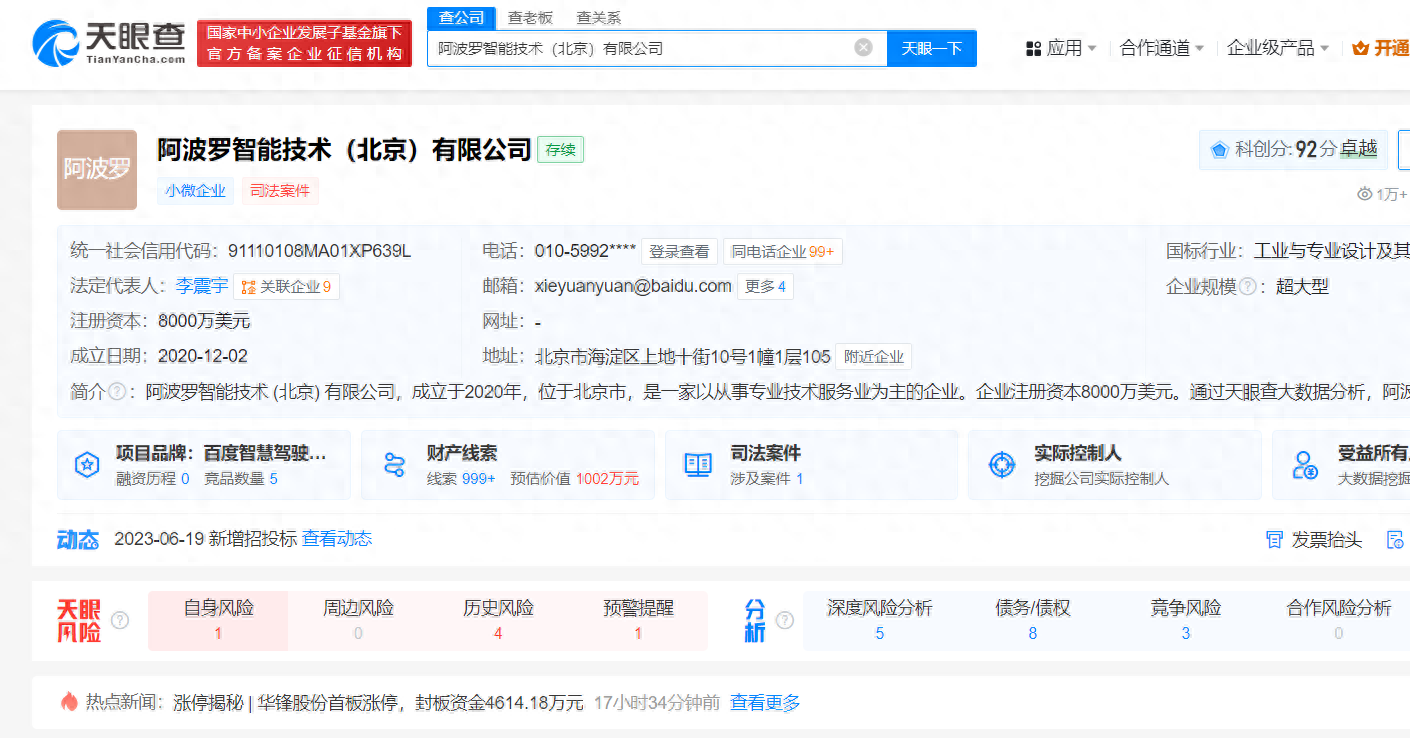Open the 华锋股份首板涨停 news headline
Viewport: 1410px width, 738px height.
[378, 703]
